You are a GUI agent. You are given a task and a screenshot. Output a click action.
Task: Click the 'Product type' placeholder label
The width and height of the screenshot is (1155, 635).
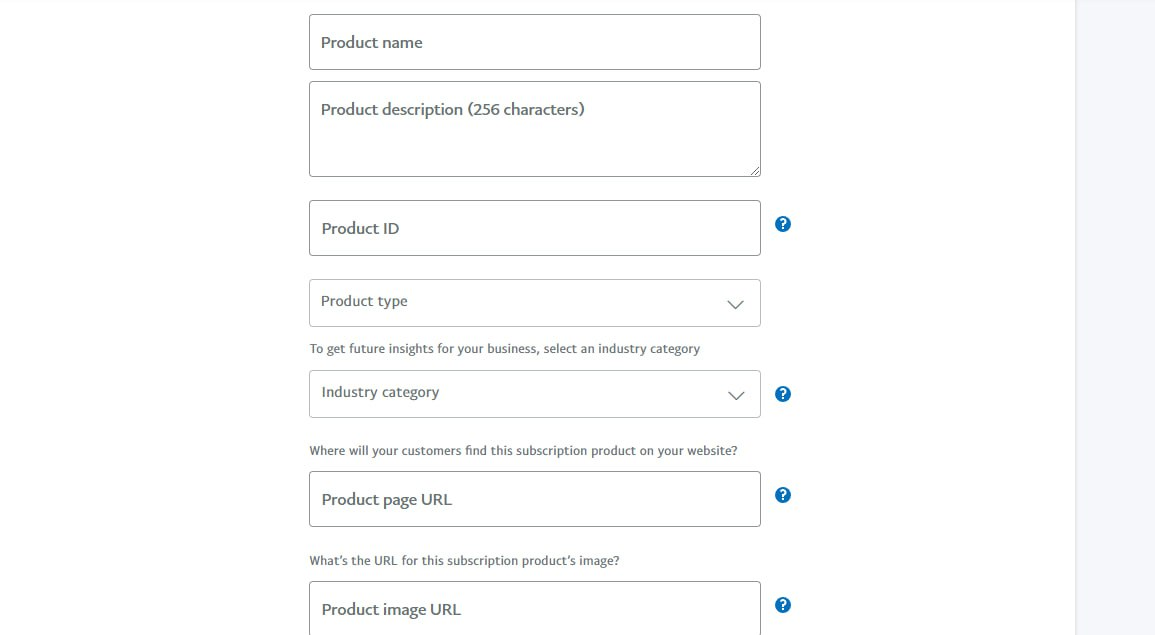point(364,301)
